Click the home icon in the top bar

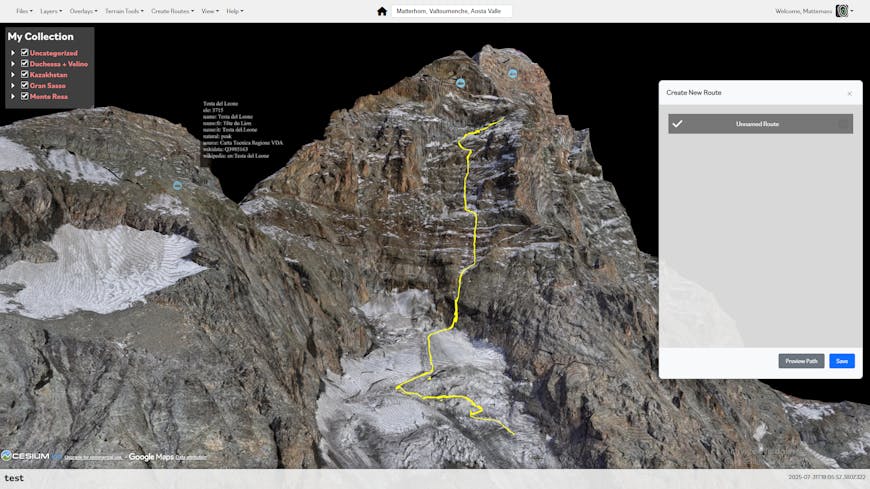pos(382,11)
